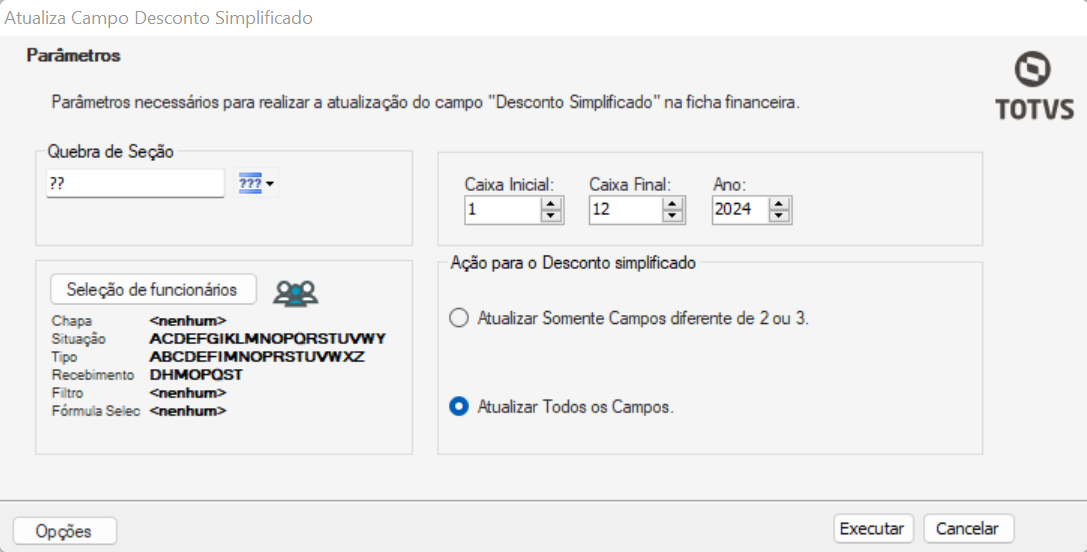Viewport: 1087px width, 552px height.
Task: Click the ??? section break mask icon
Action: (x=250, y=183)
